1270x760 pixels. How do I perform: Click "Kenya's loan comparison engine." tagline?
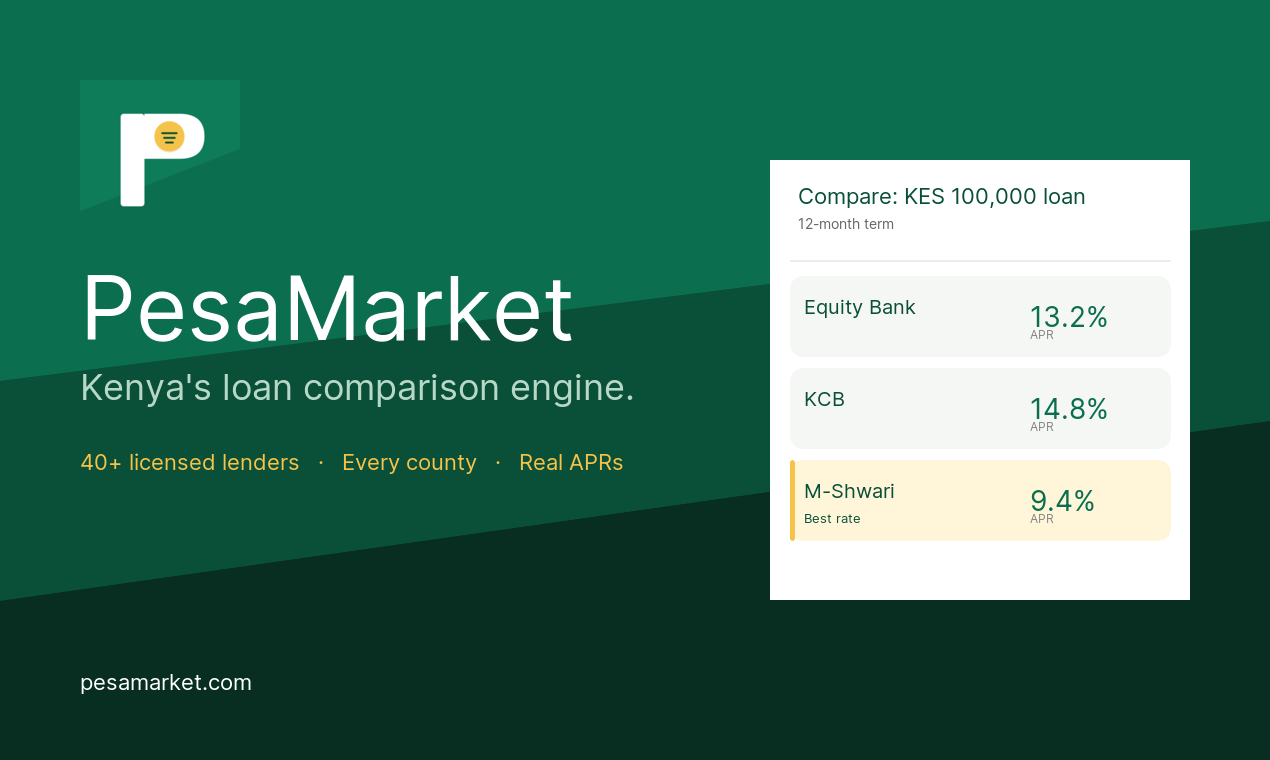357,388
